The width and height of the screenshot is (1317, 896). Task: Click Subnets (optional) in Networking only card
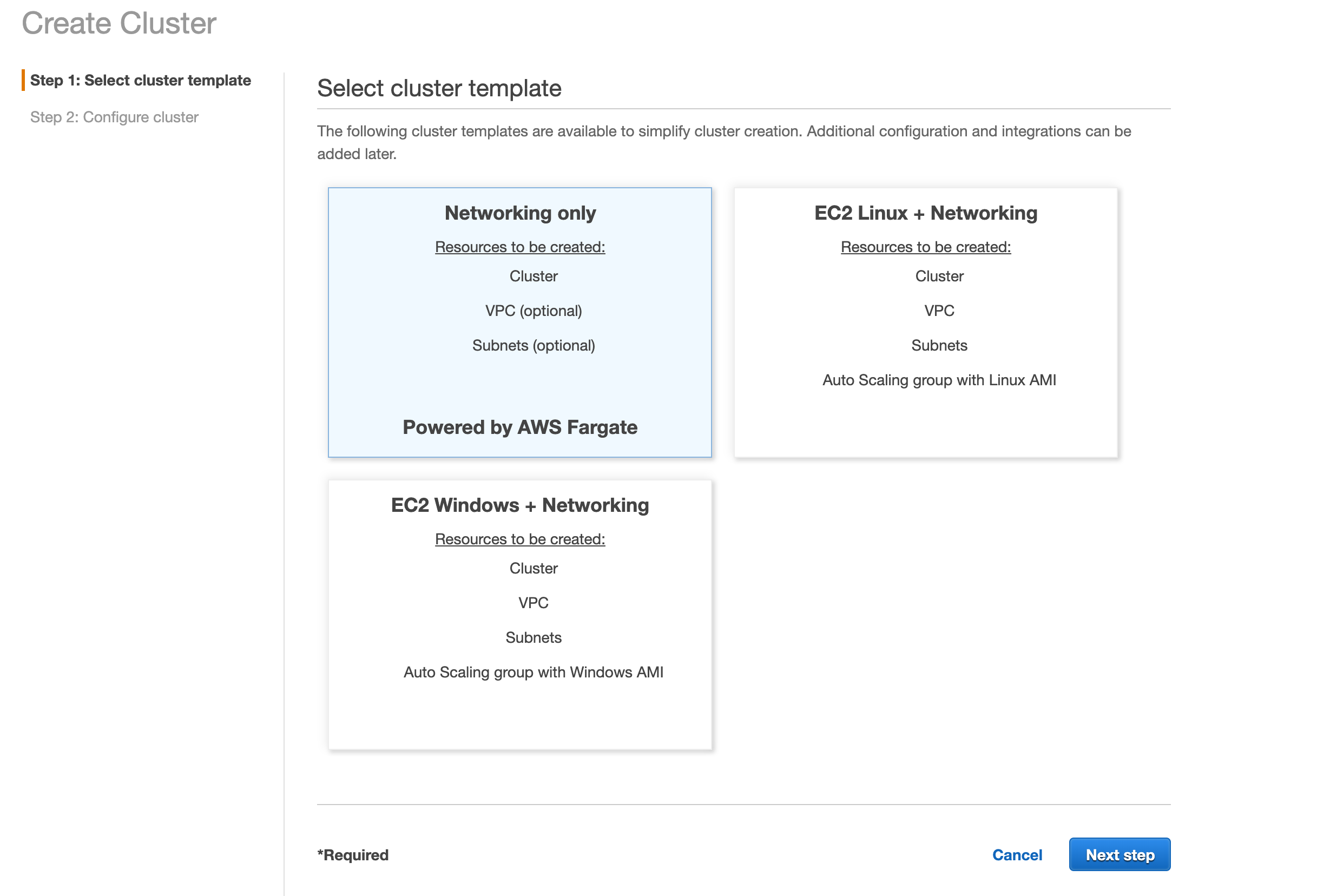tap(532, 345)
